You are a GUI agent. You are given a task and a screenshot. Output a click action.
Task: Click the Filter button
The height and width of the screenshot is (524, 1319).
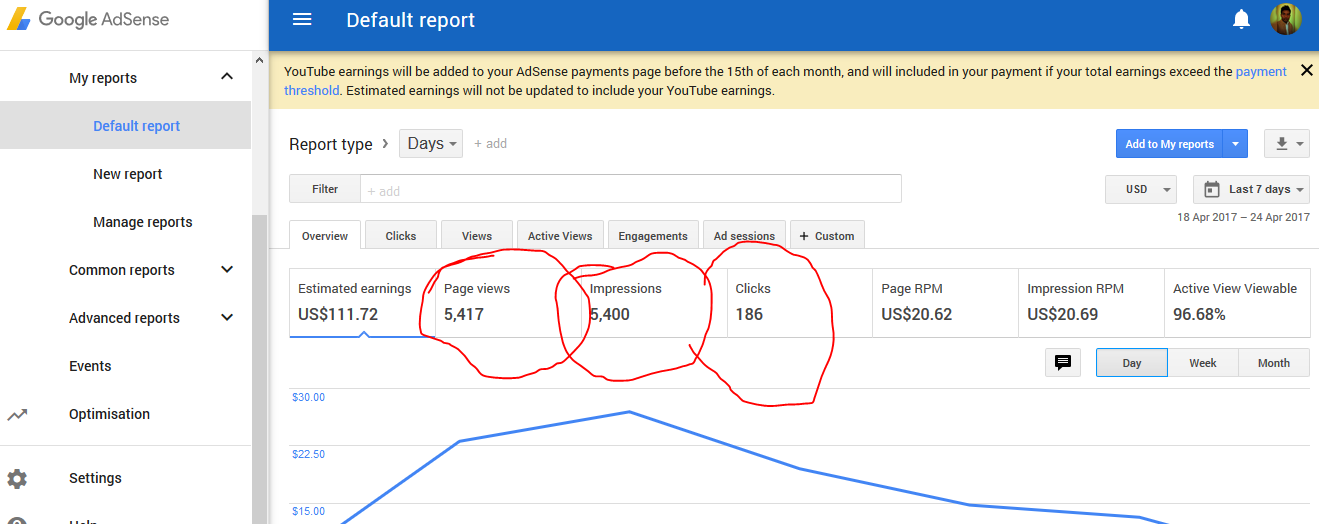(325, 189)
